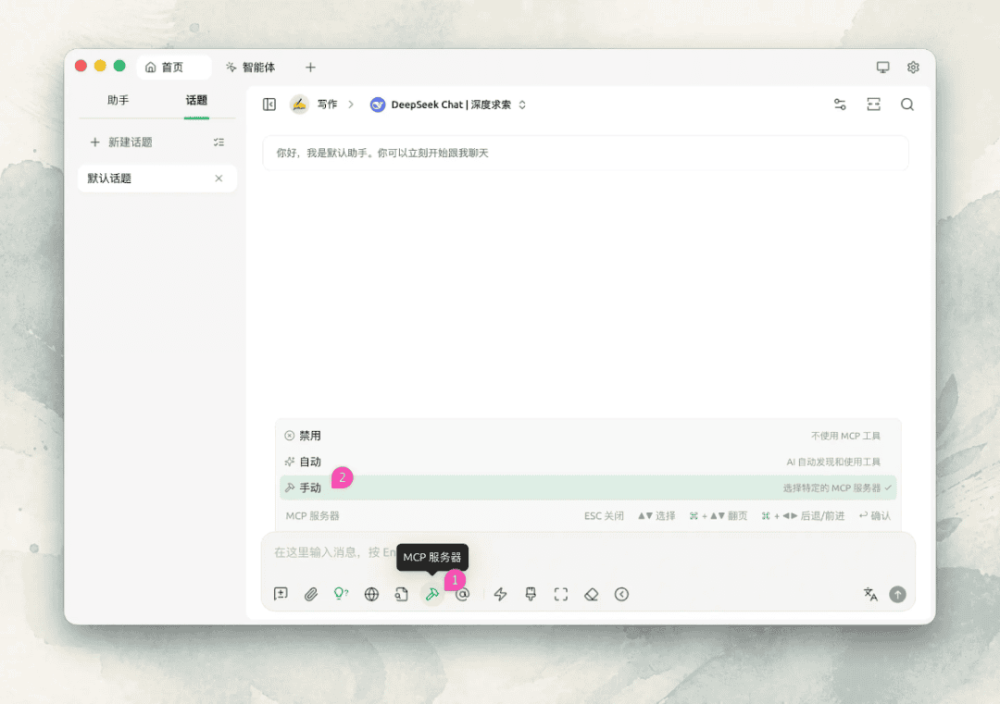Enable web search globe icon
The image size is (1000, 704).
371,594
